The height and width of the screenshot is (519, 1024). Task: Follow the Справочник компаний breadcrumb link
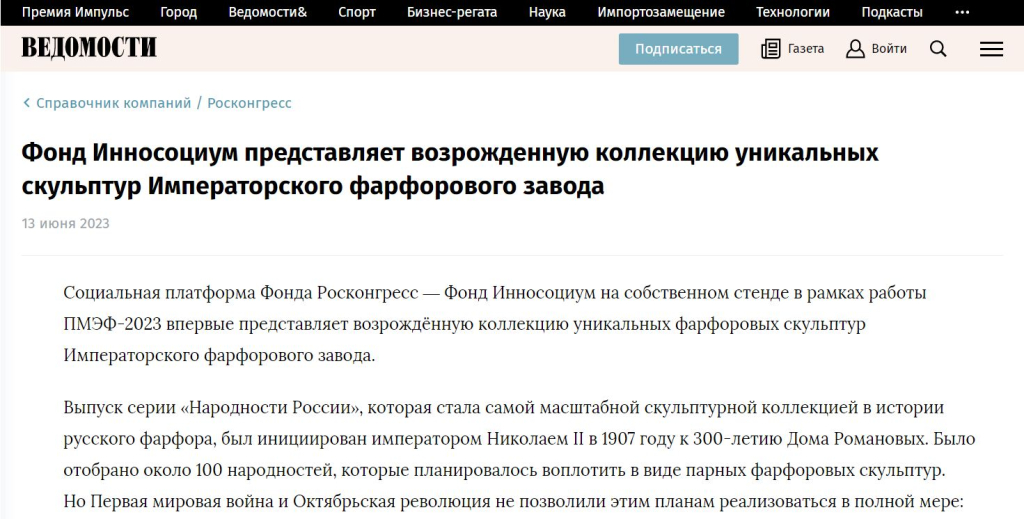pos(114,103)
